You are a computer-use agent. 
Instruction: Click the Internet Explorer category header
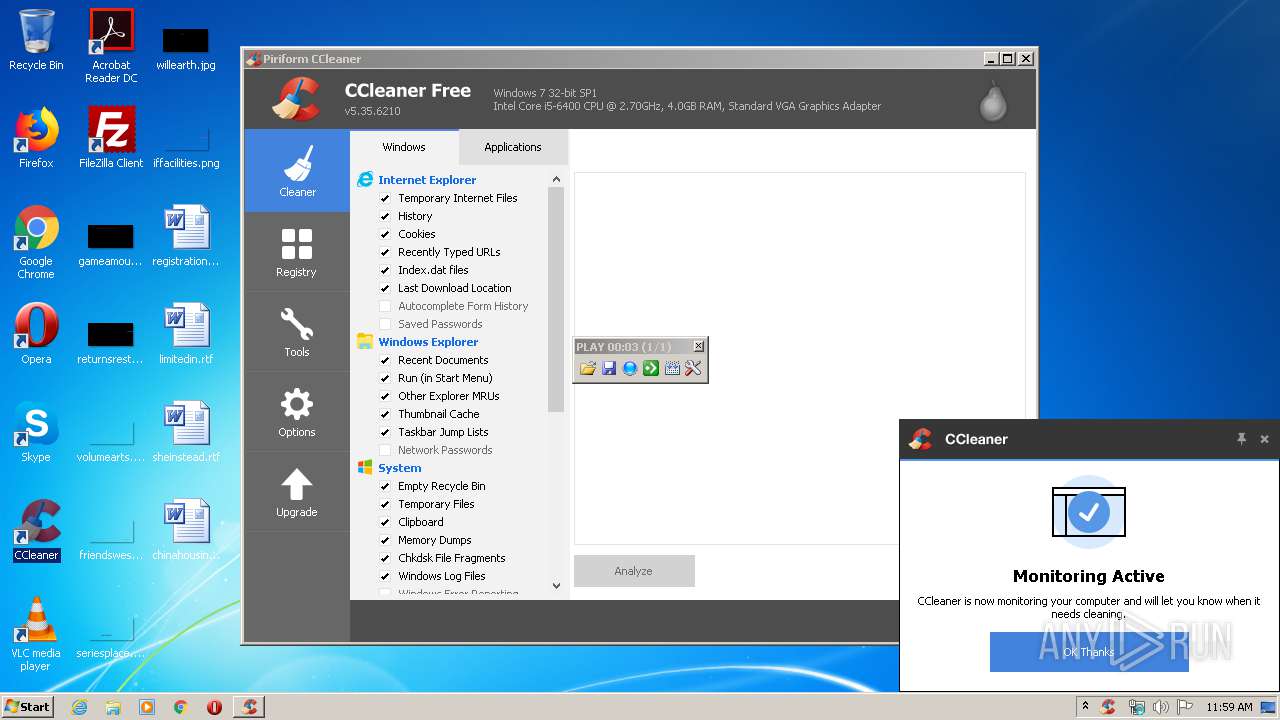(x=427, y=180)
